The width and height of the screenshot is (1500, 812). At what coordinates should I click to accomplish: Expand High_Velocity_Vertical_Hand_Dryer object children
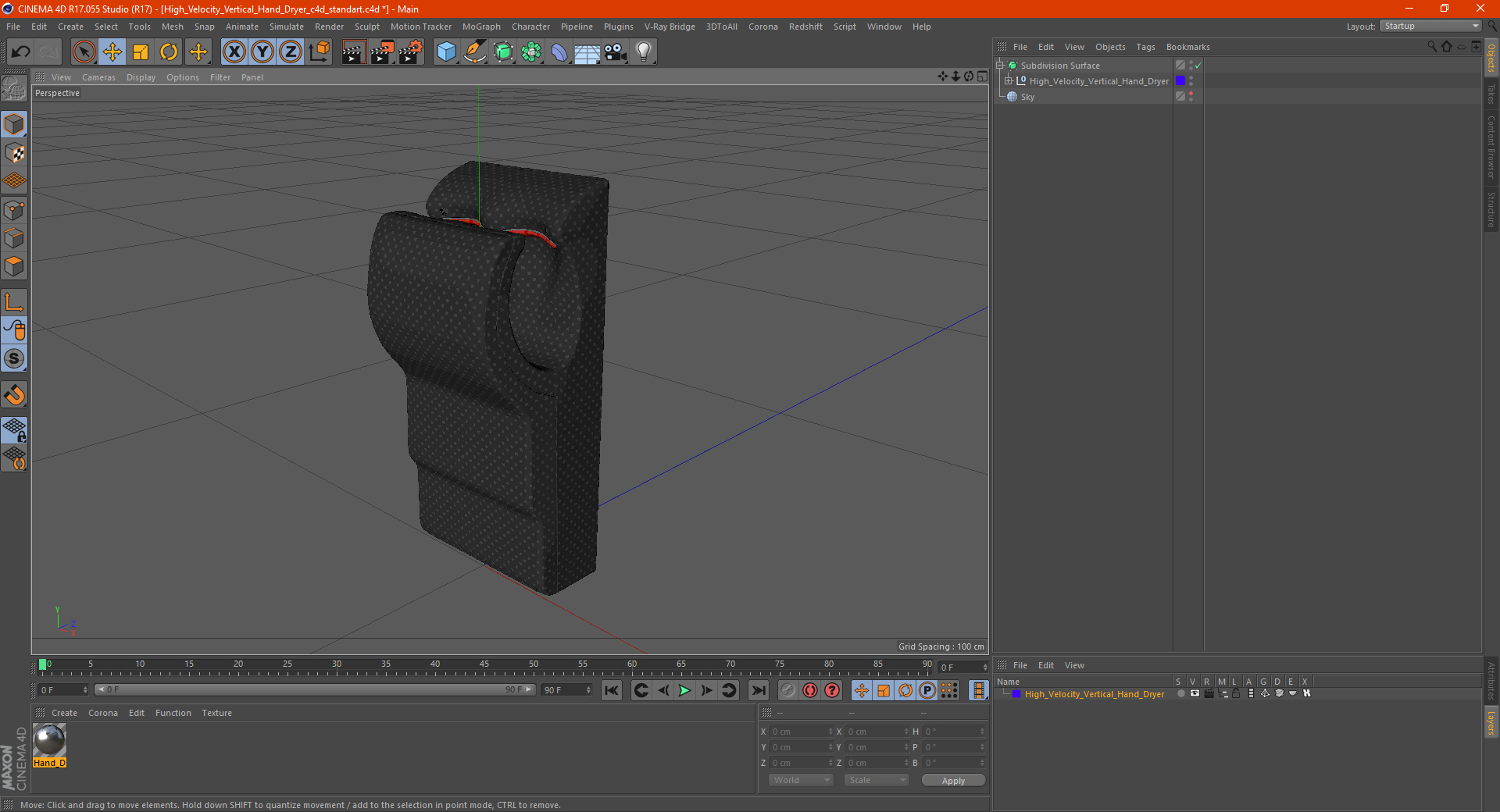point(1009,81)
